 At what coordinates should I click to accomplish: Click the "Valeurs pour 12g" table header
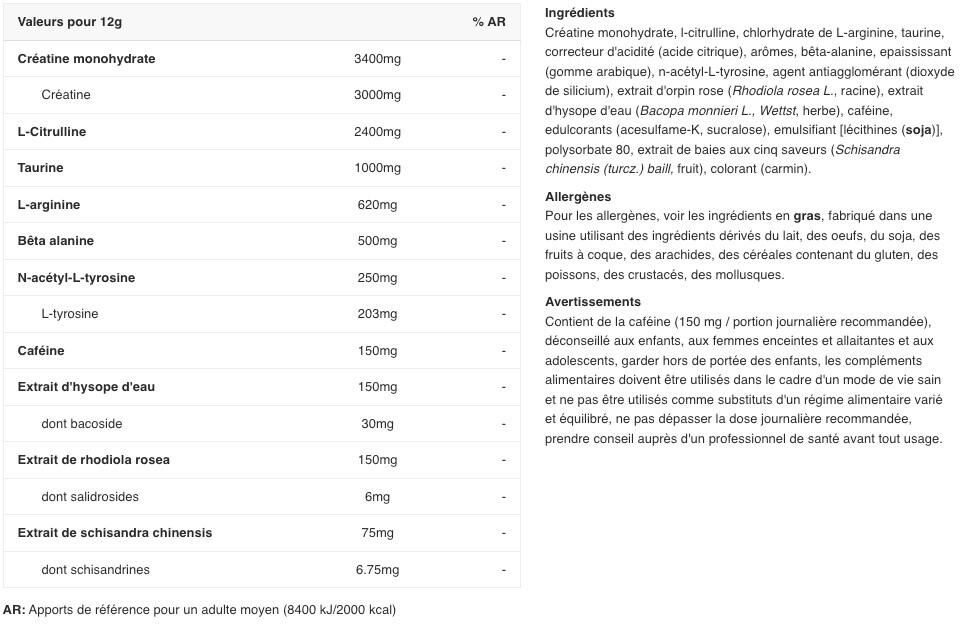70,22
